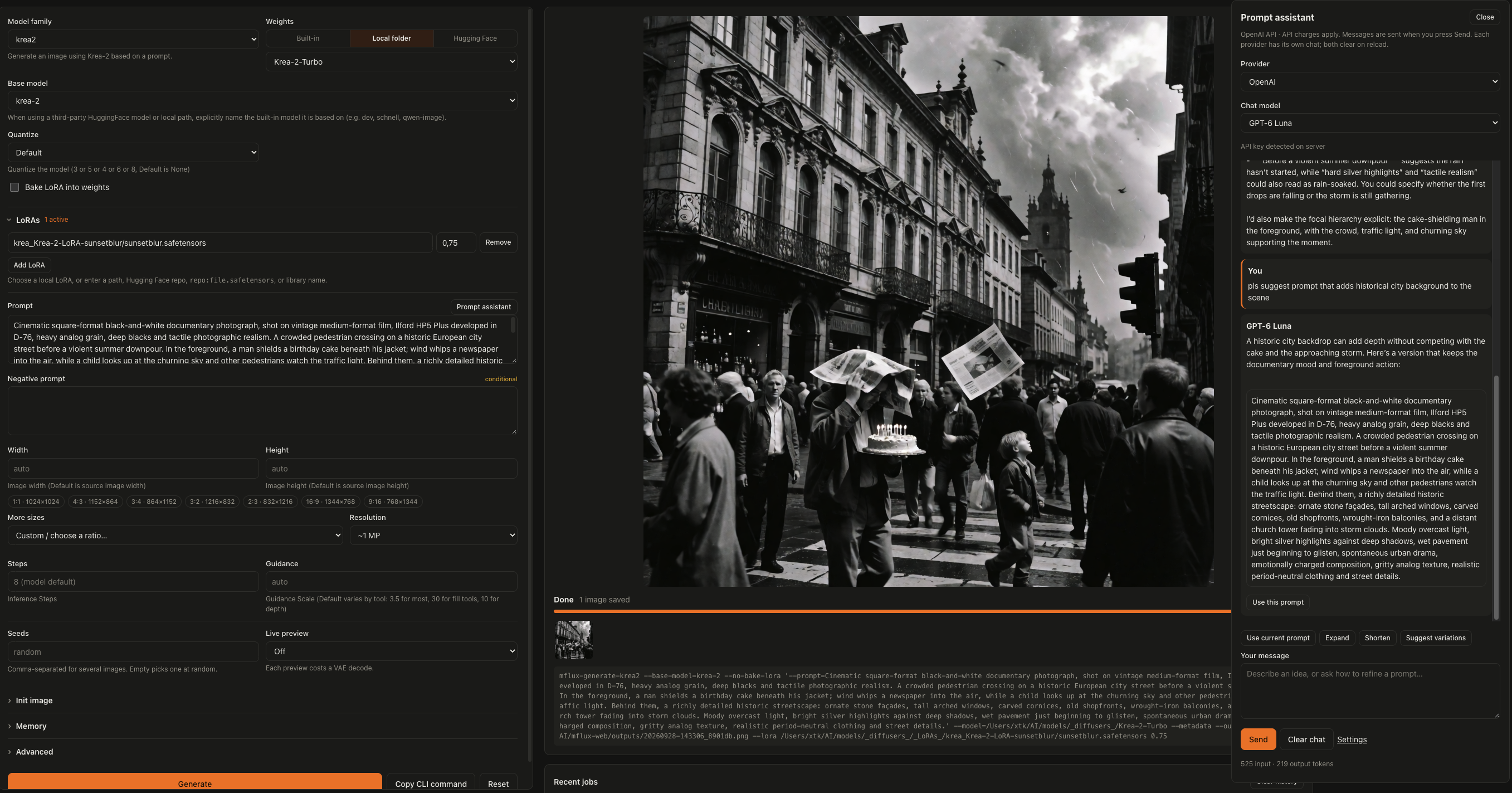Image resolution: width=1512 pixels, height=793 pixels.
Task: Open the Model family dropdown
Action: tap(133, 40)
